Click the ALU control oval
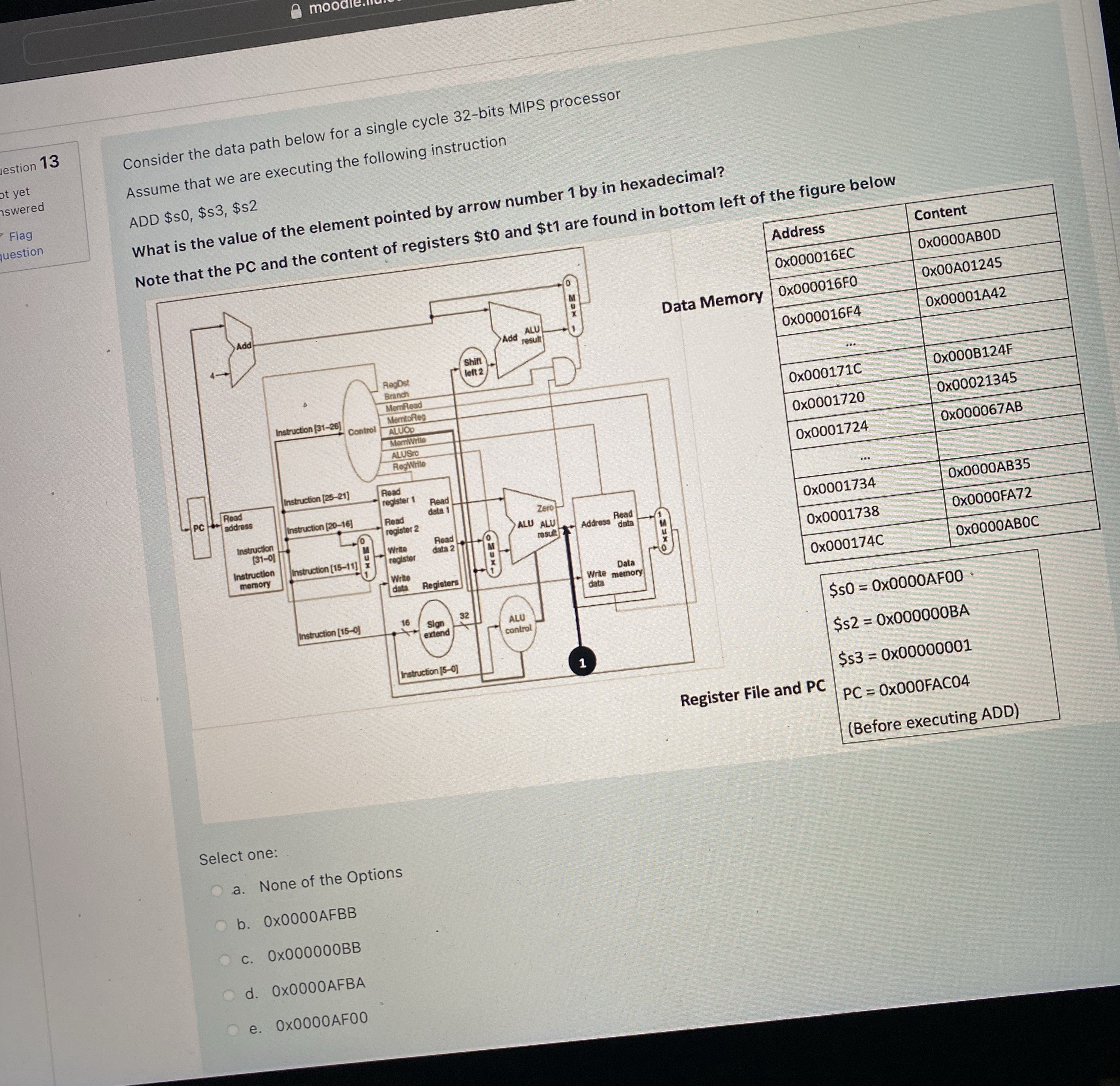The width and height of the screenshot is (1120, 1086). (518, 623)
